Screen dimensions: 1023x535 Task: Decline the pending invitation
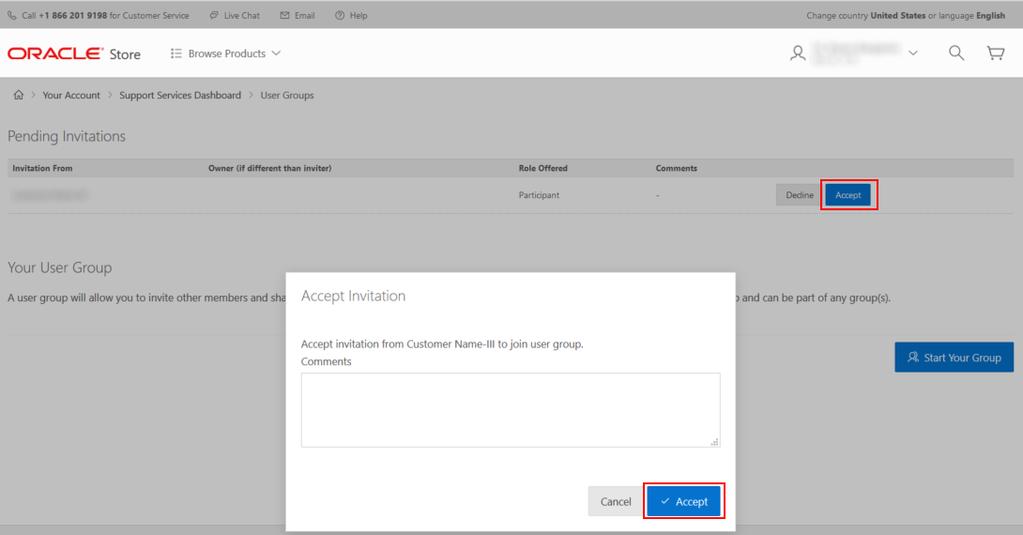coord(799,195)
